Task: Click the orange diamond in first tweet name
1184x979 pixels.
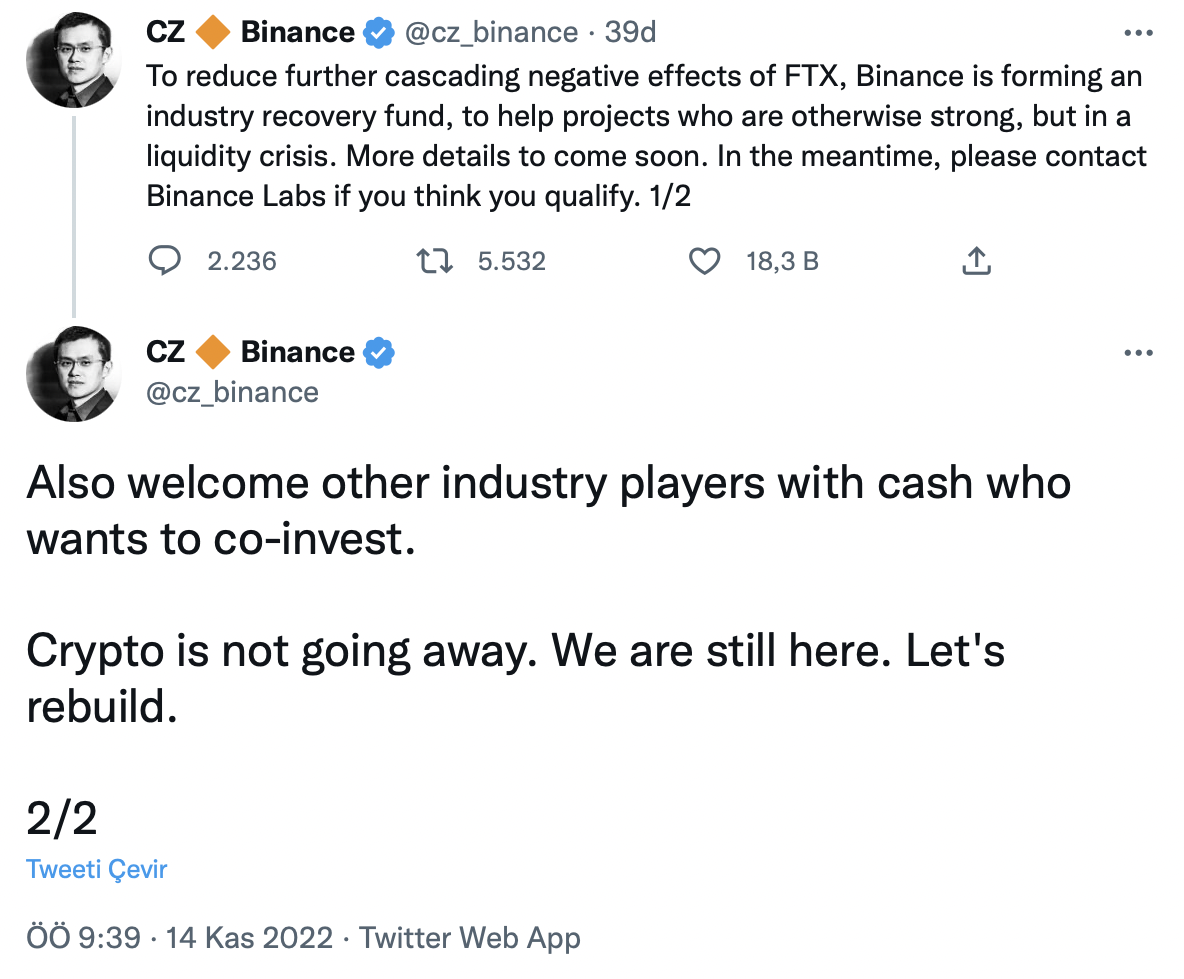Action: pyautogui.click(x=213, y=32)
